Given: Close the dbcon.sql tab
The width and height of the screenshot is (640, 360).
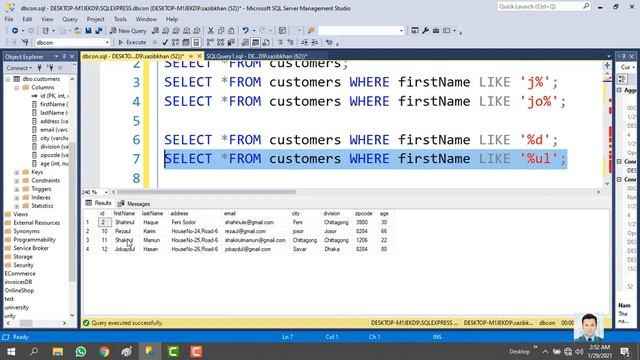Looking at the screenshot, I should coord(199,56).
